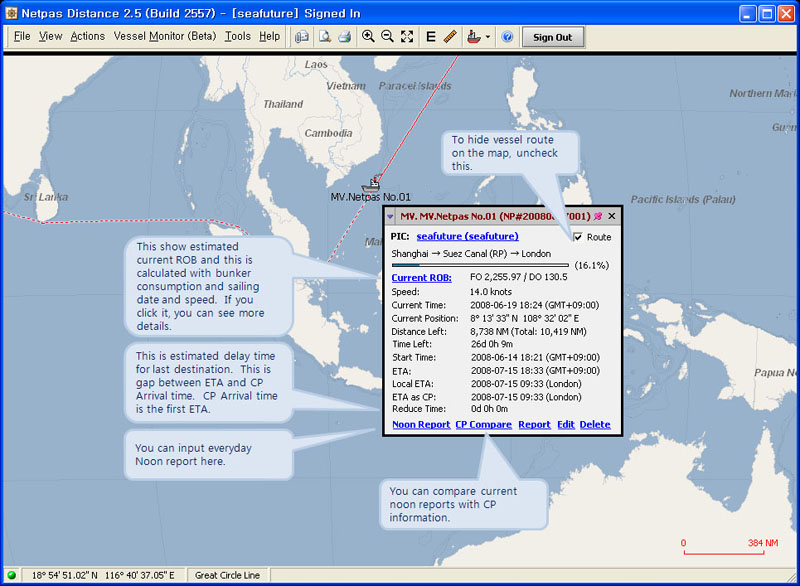This screenshot has width=800, height=586.
Task: Open the CP Compare link
Action: pyautogui.click(x=483, y=424)
